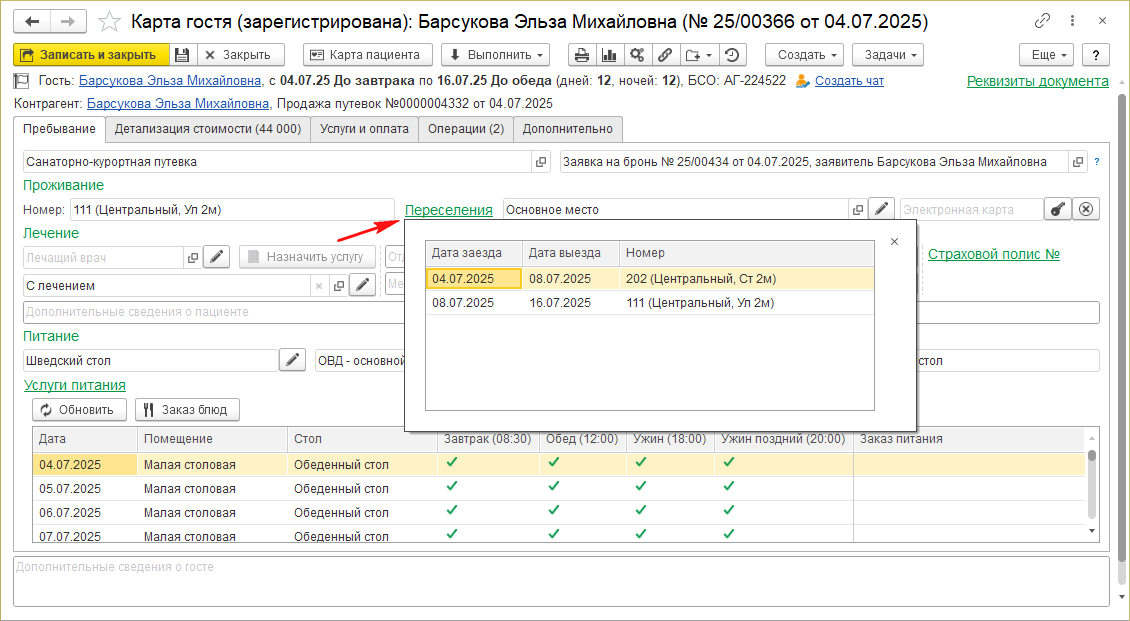Open the Услуги и оплата tab
The width and height of the screenshot is (1130, 621).
[x=364, y=128]
